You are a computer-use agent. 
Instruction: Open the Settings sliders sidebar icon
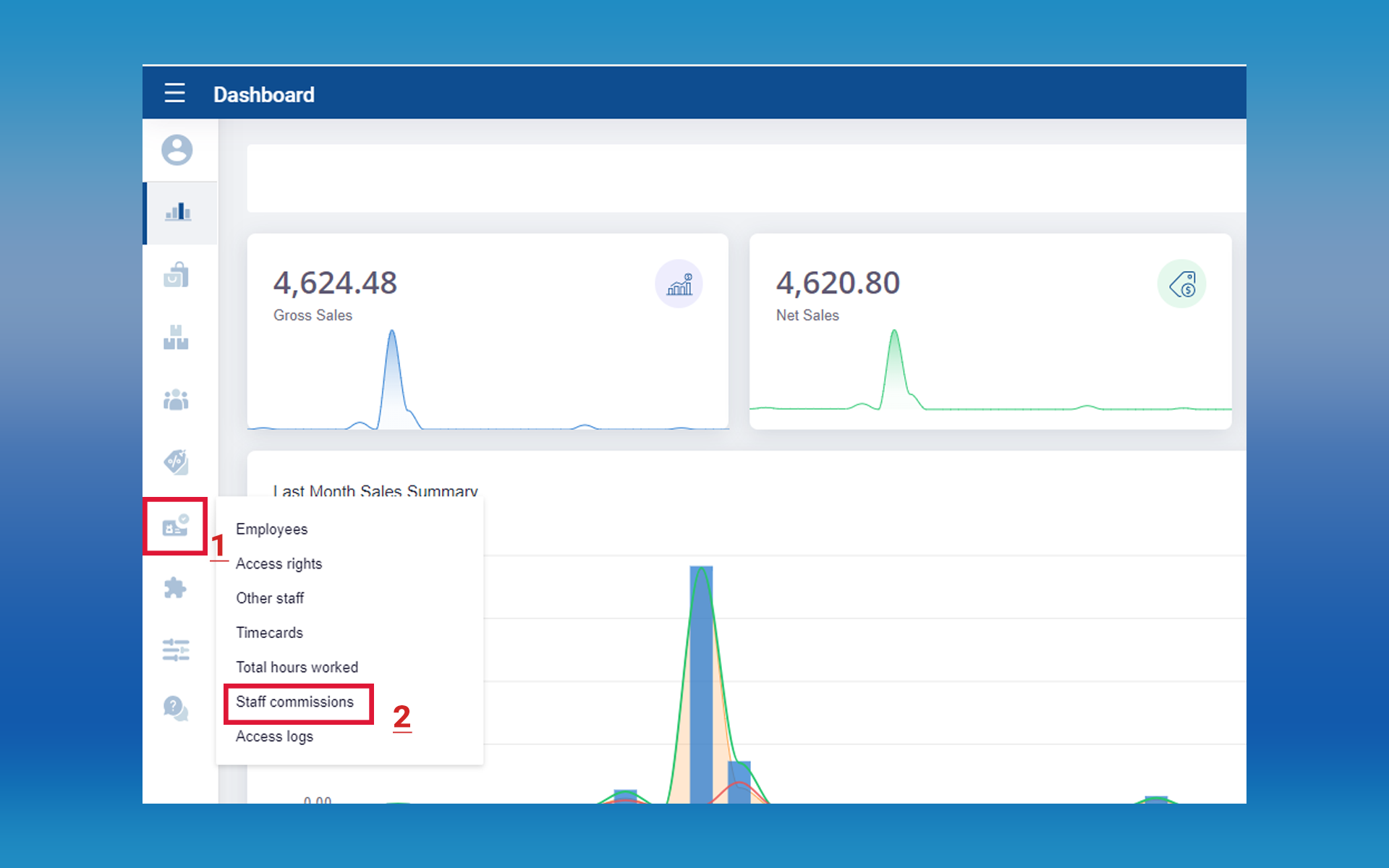[176, 650]
